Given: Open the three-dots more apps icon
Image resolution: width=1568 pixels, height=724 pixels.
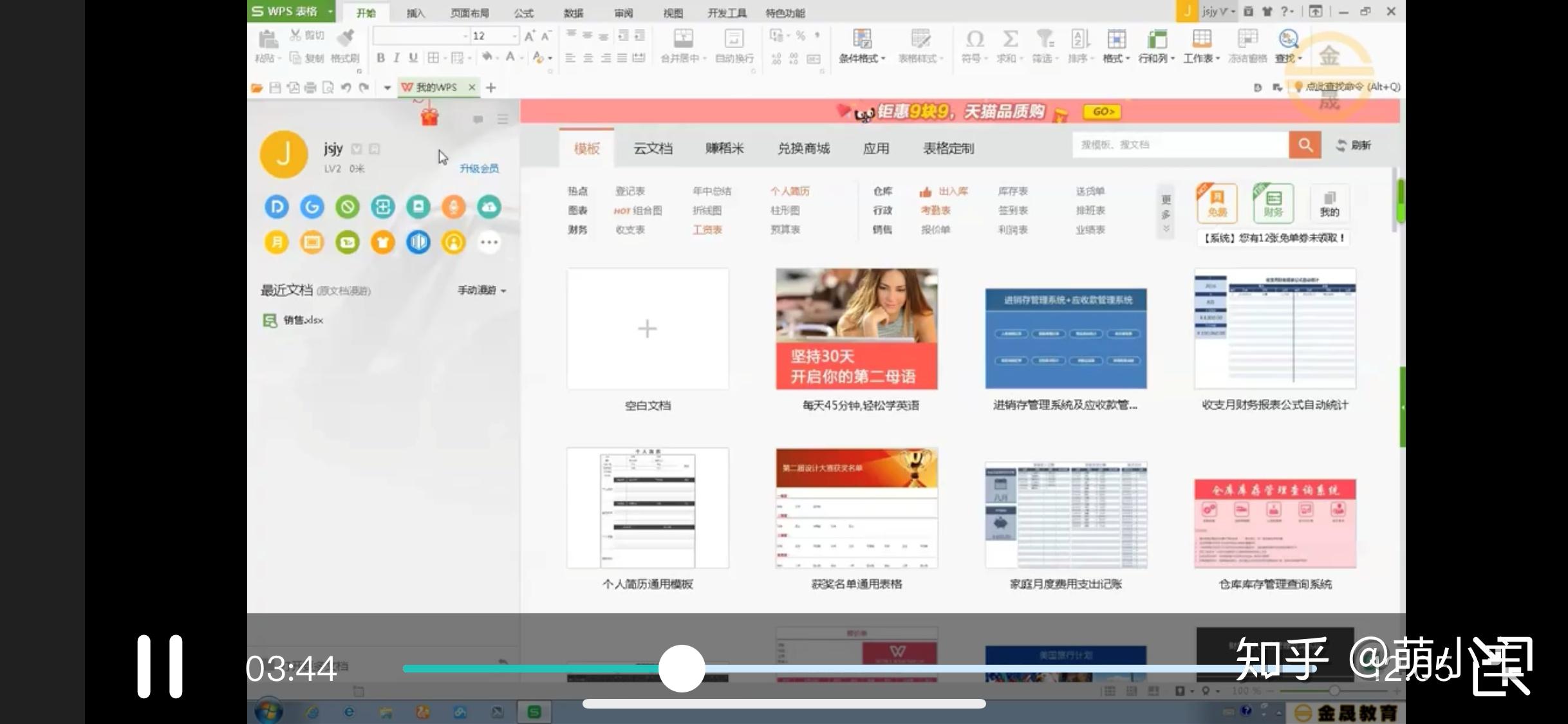Looking at the screenshot, I should (489, 243).
